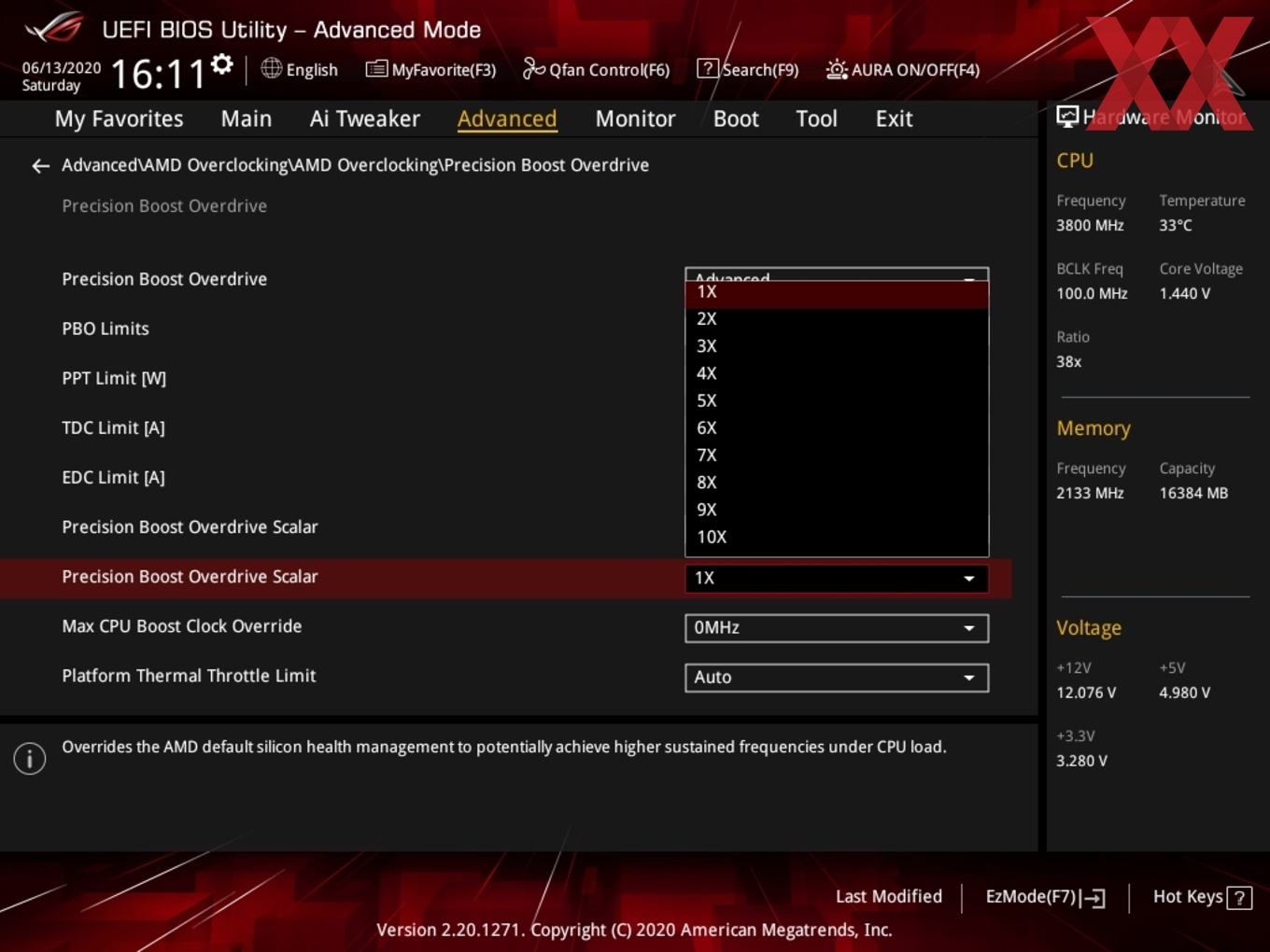The height and width of the screenshot is (952, 1270).
Task: Click CPU Frequency 3800 MHz value
Action: pos(1090,226)
